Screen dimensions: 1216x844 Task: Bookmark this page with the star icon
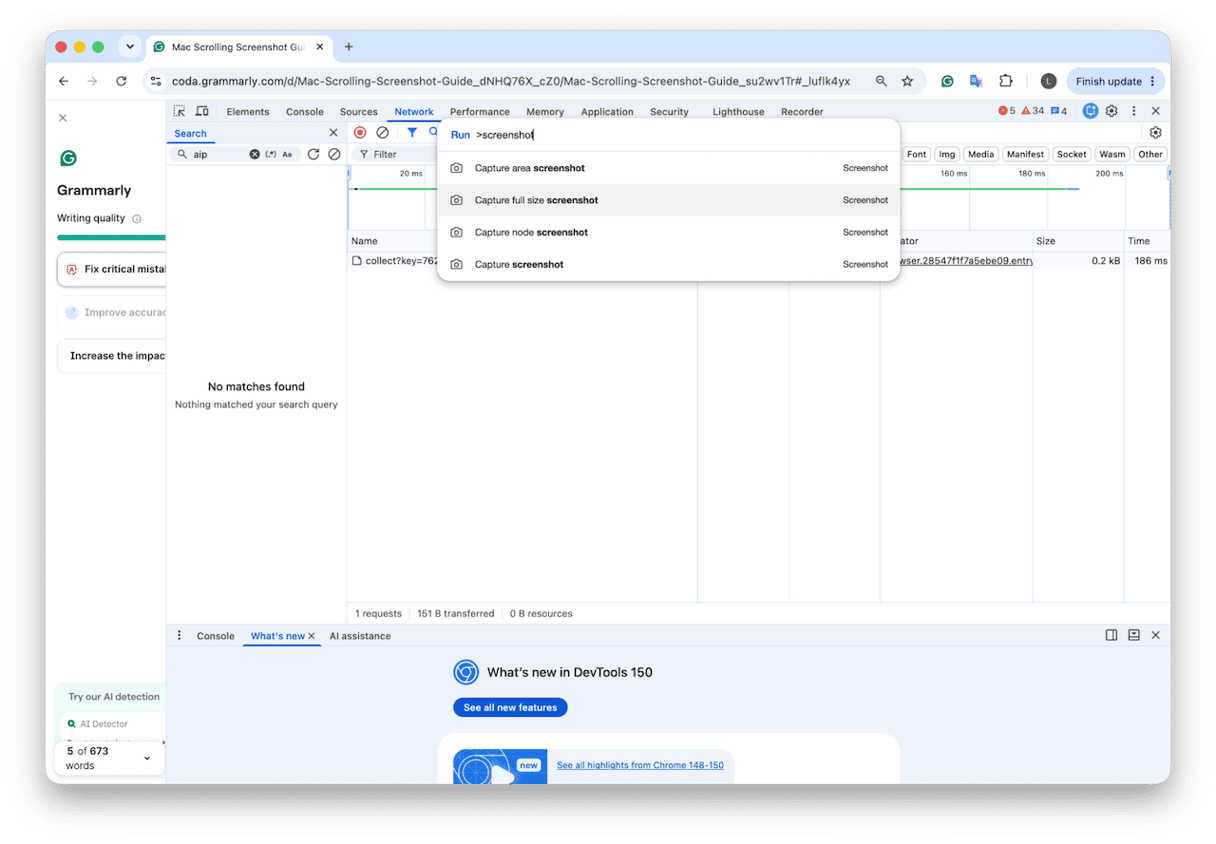pos(907,81)
